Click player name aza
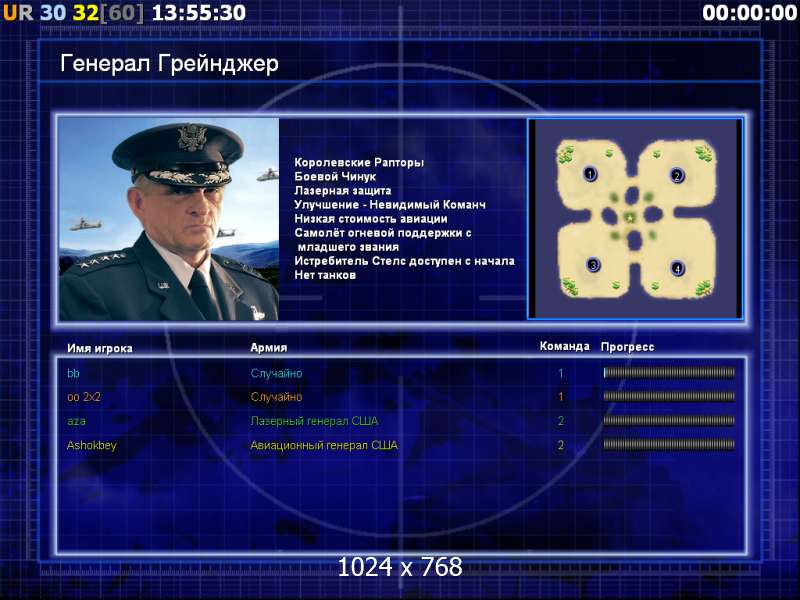The image size is (800, 600). coord(76,421)
